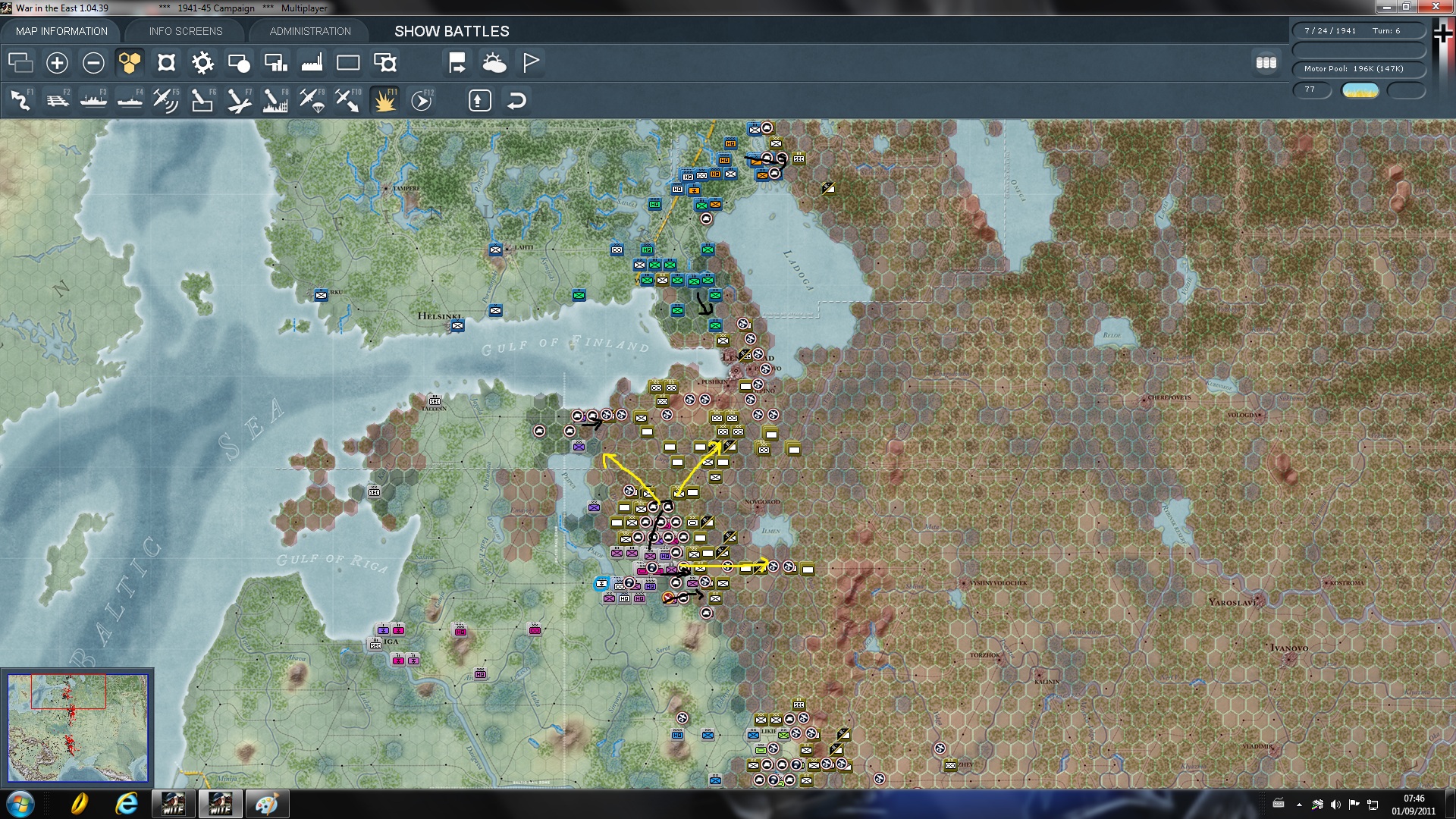This screenshot has height=819, width=1456.
Task: Switch to the INFO SCREENS tab
Action: pos(186,31)
